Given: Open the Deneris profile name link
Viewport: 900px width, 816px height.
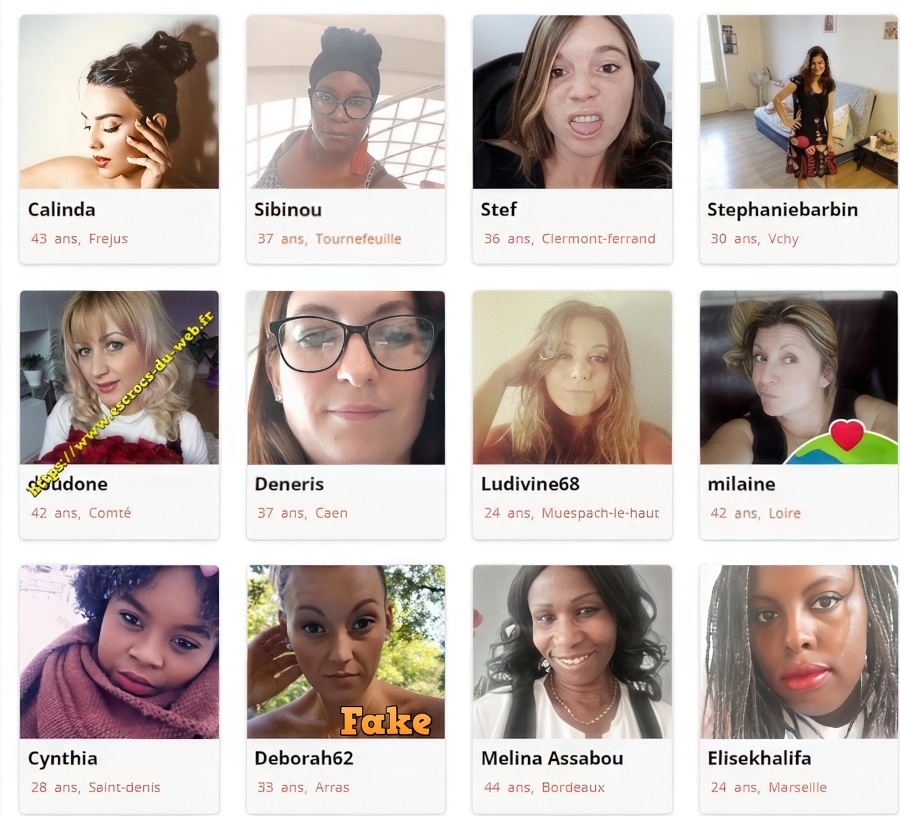Looking at the screenshot, I should point(289,484).
